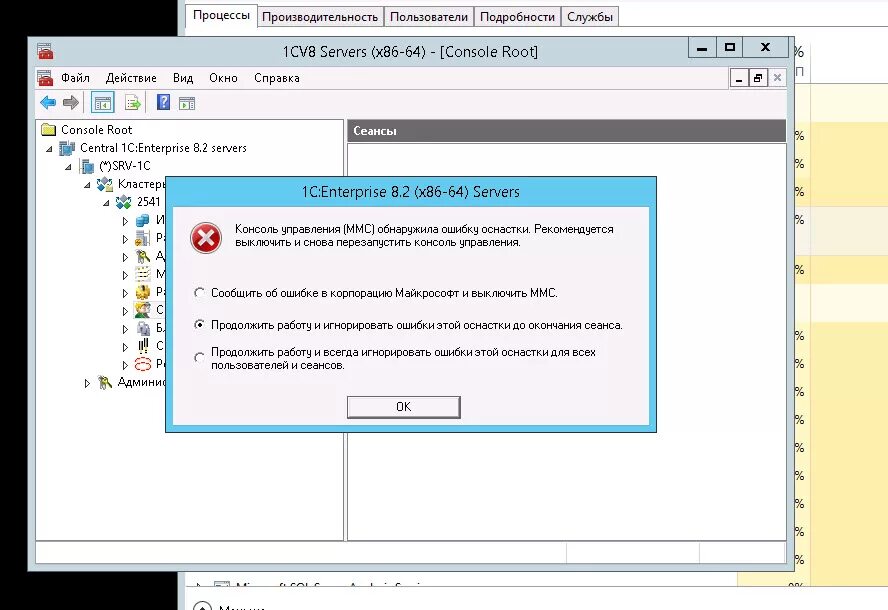Click the 1C:Enterprise 8.2 (x86-64) Servers dialog title
Image resolution: width=888 pixels, height=610 pixels.
[x=411, y=192]
